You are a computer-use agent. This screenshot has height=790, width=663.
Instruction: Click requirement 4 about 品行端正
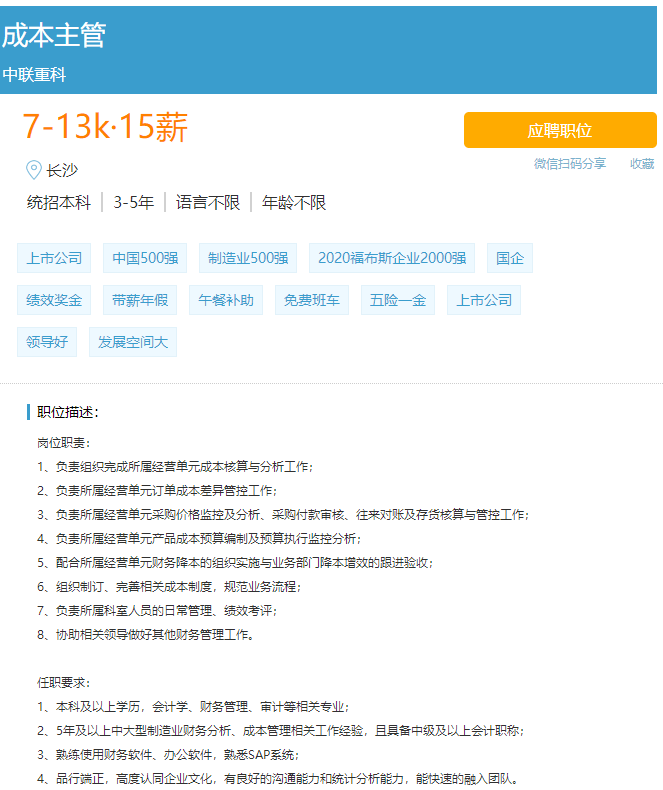[278, 779]
